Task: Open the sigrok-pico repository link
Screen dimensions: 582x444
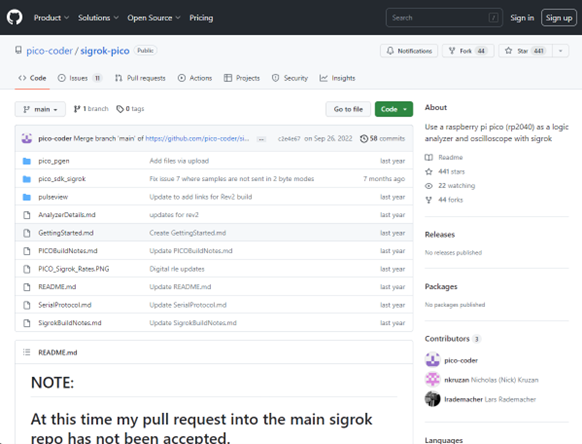Action: coord(105,50)
